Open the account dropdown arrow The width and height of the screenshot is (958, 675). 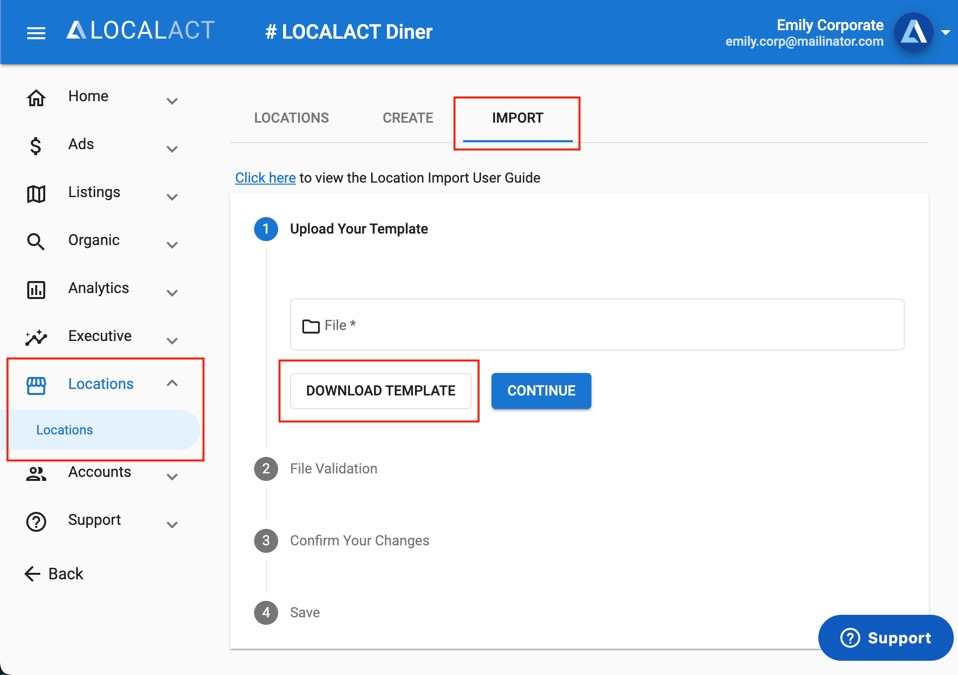945,32
